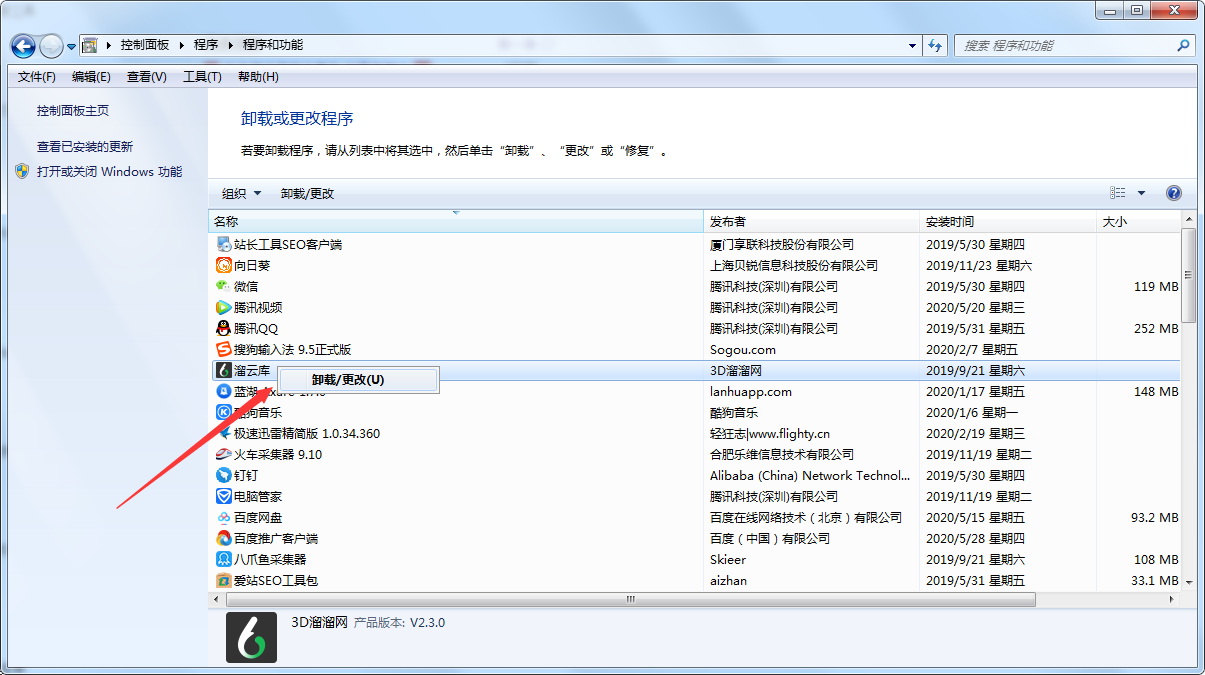Select the 93.2 MB size cell
The height and width of the screenshot is (675, 1205).
pyautogui.click(x=1155, y=517)
